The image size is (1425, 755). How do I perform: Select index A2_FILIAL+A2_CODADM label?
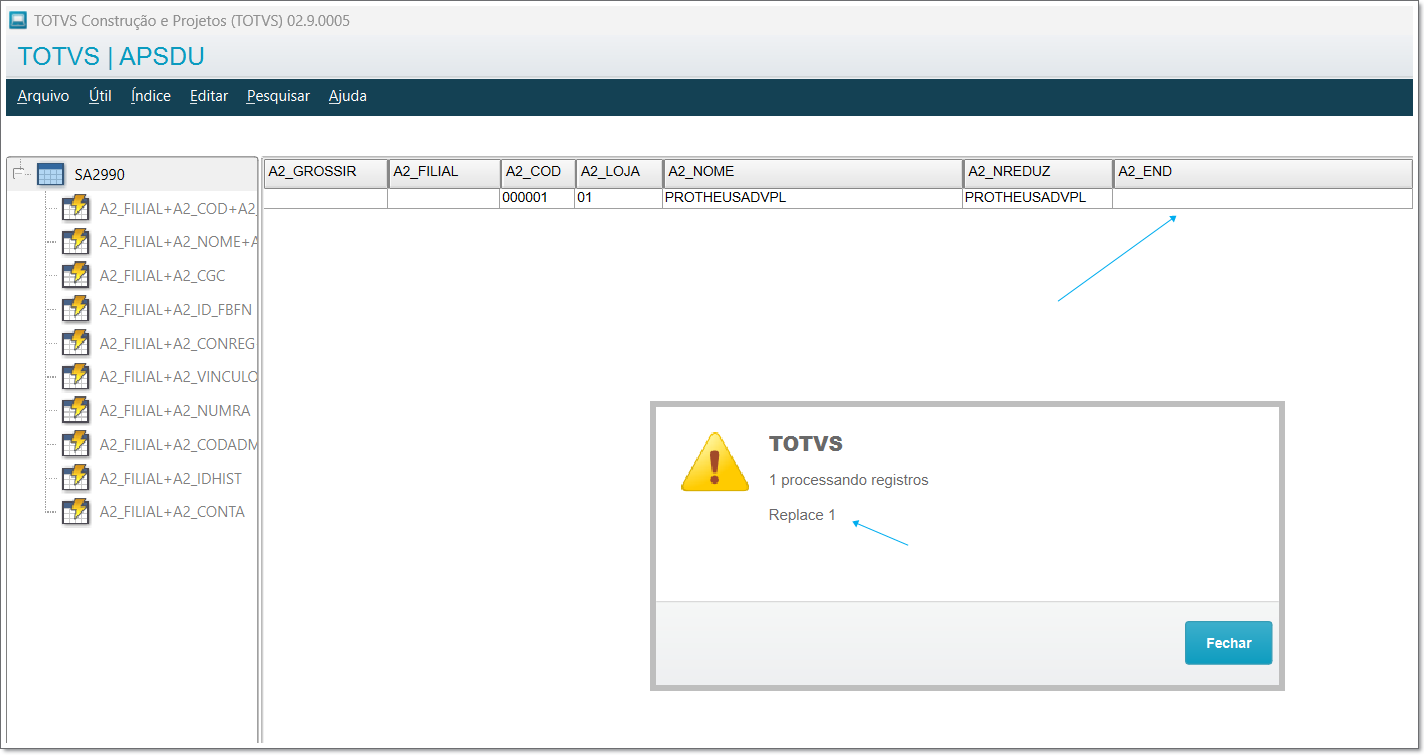click(x=178, y=445)
